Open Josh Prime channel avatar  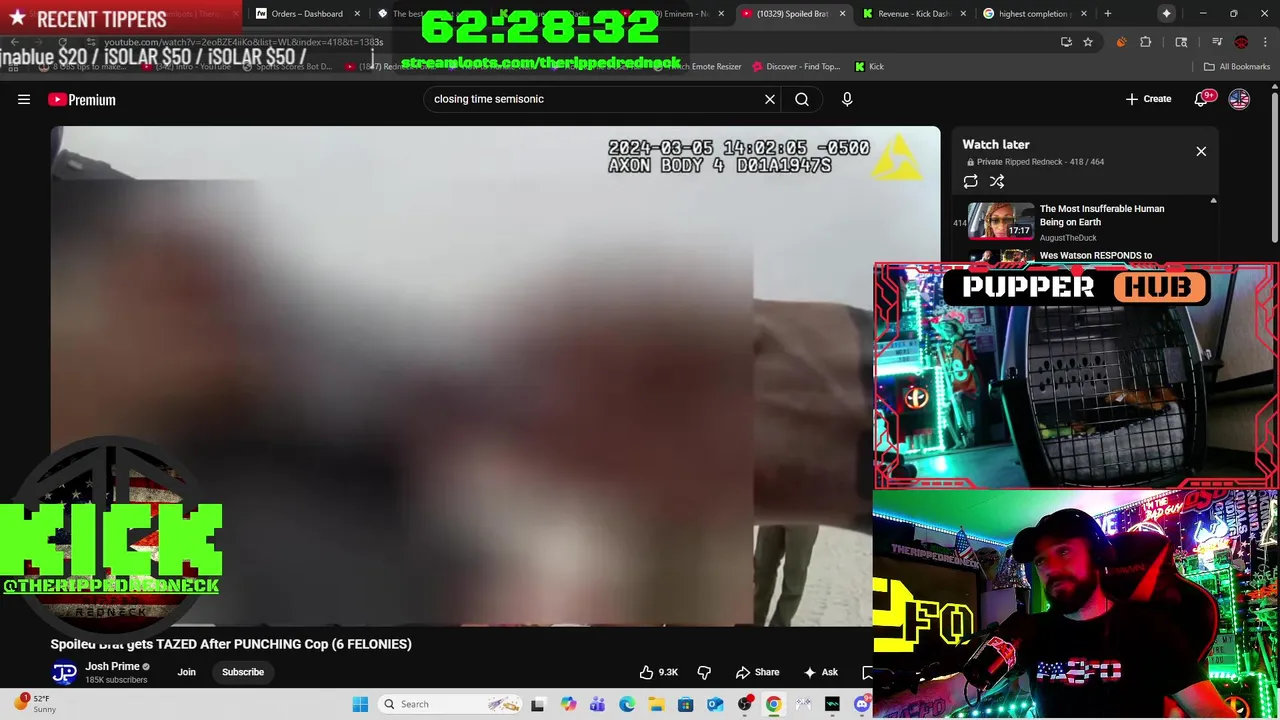[x=64, y=673]
